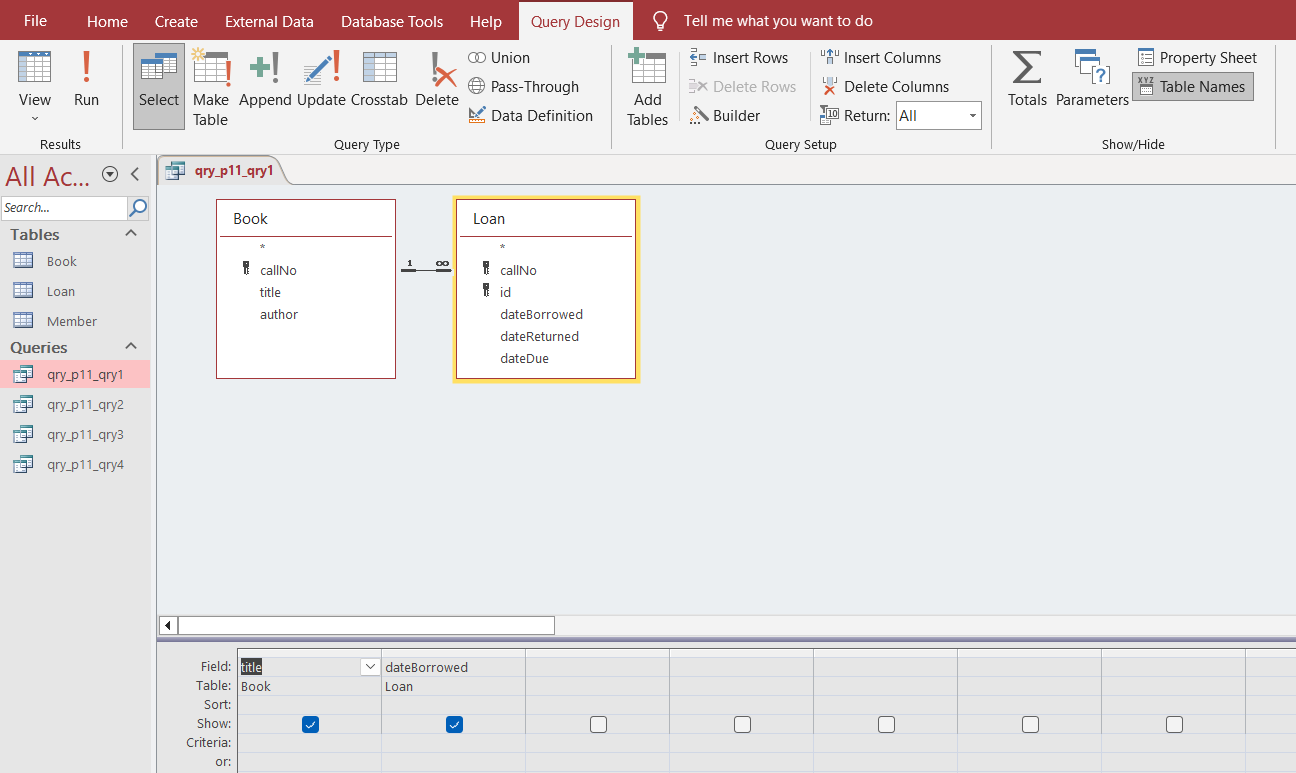Collapse the Tables group in navigation pane

click(129, 234)
